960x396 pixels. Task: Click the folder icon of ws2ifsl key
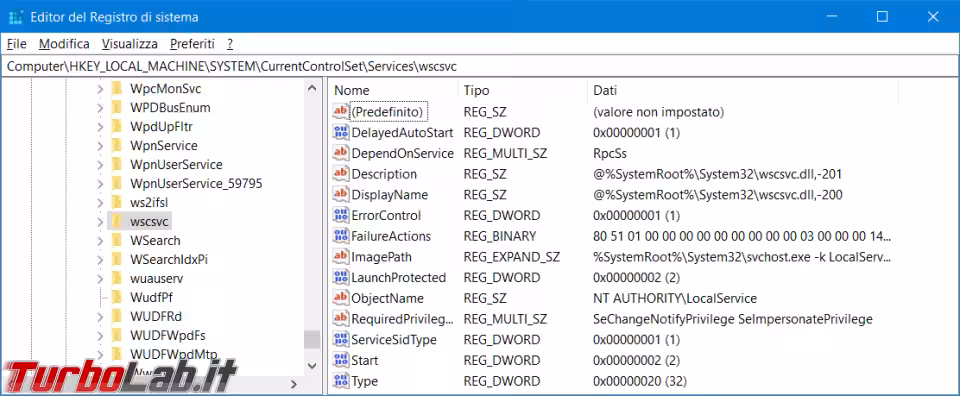(x=118, y=203)
